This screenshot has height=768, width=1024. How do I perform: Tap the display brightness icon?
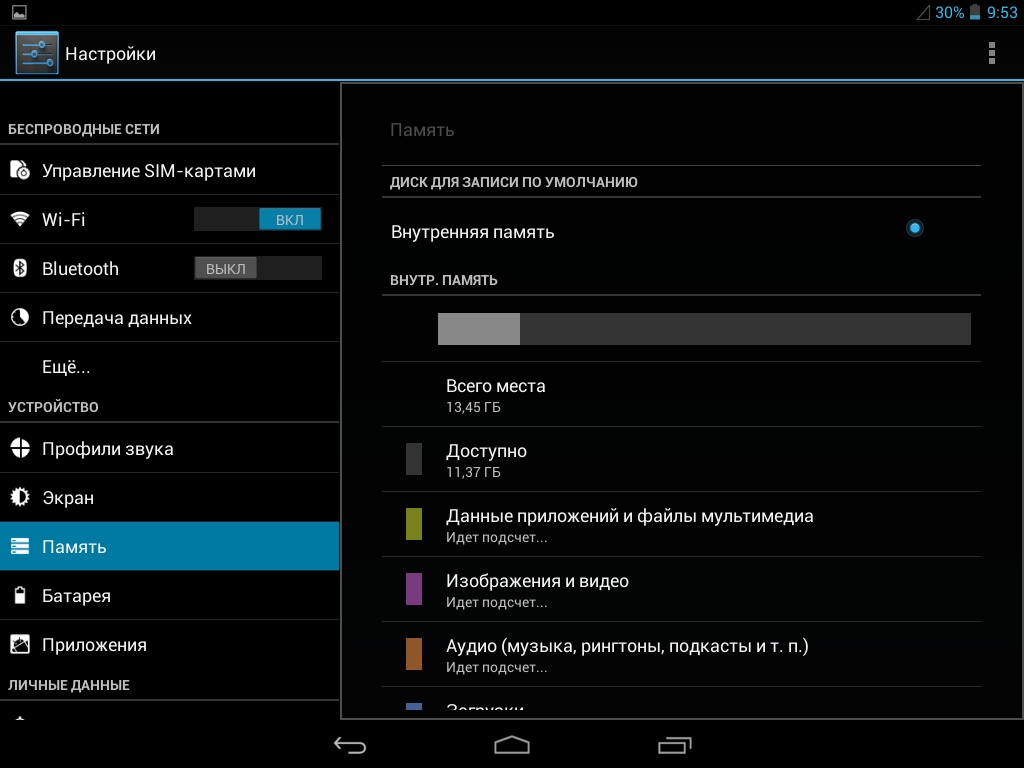(x=20, y=498)
